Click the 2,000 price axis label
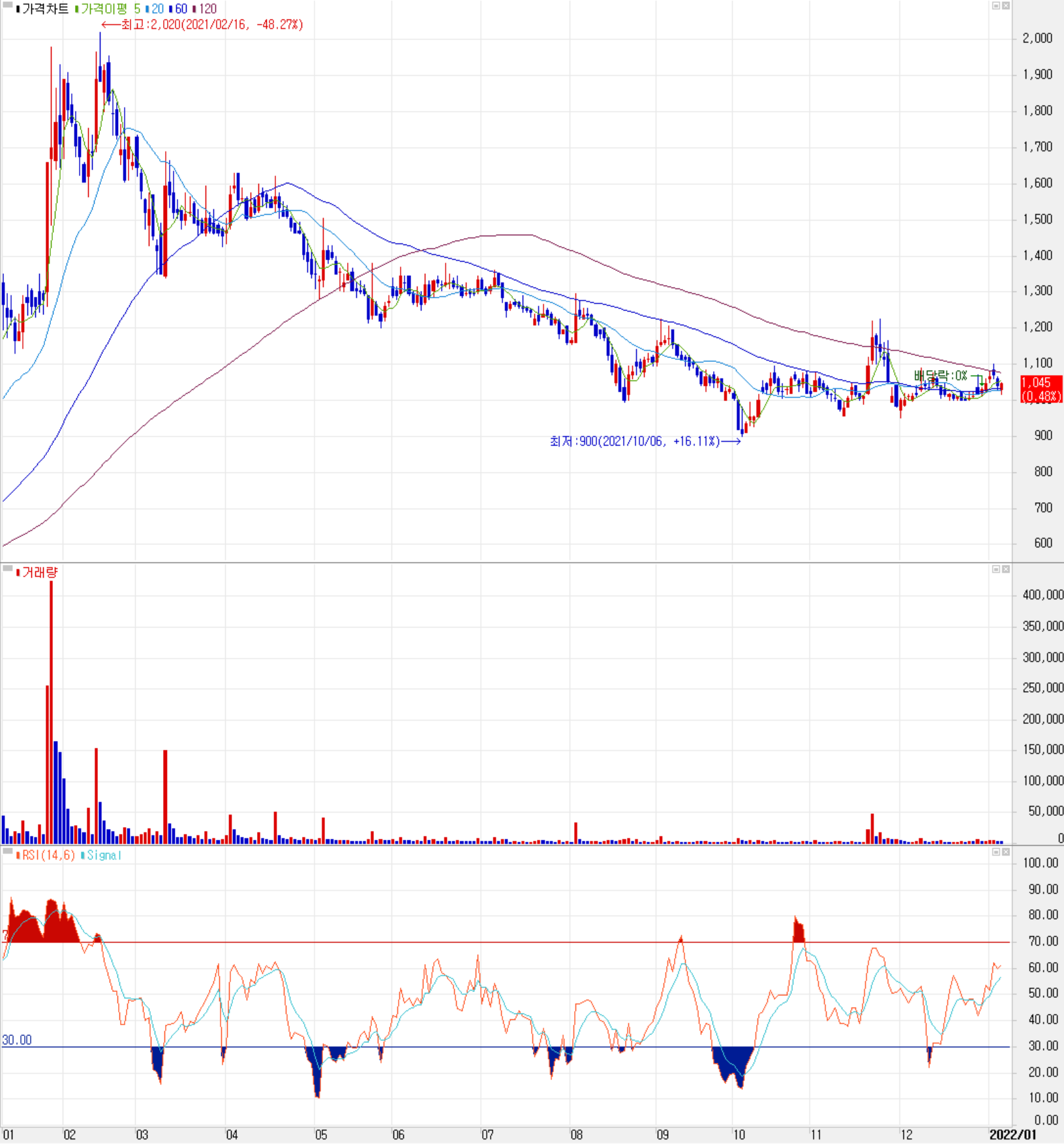The image size is (1064, 1144). [x=1037, y=38]
